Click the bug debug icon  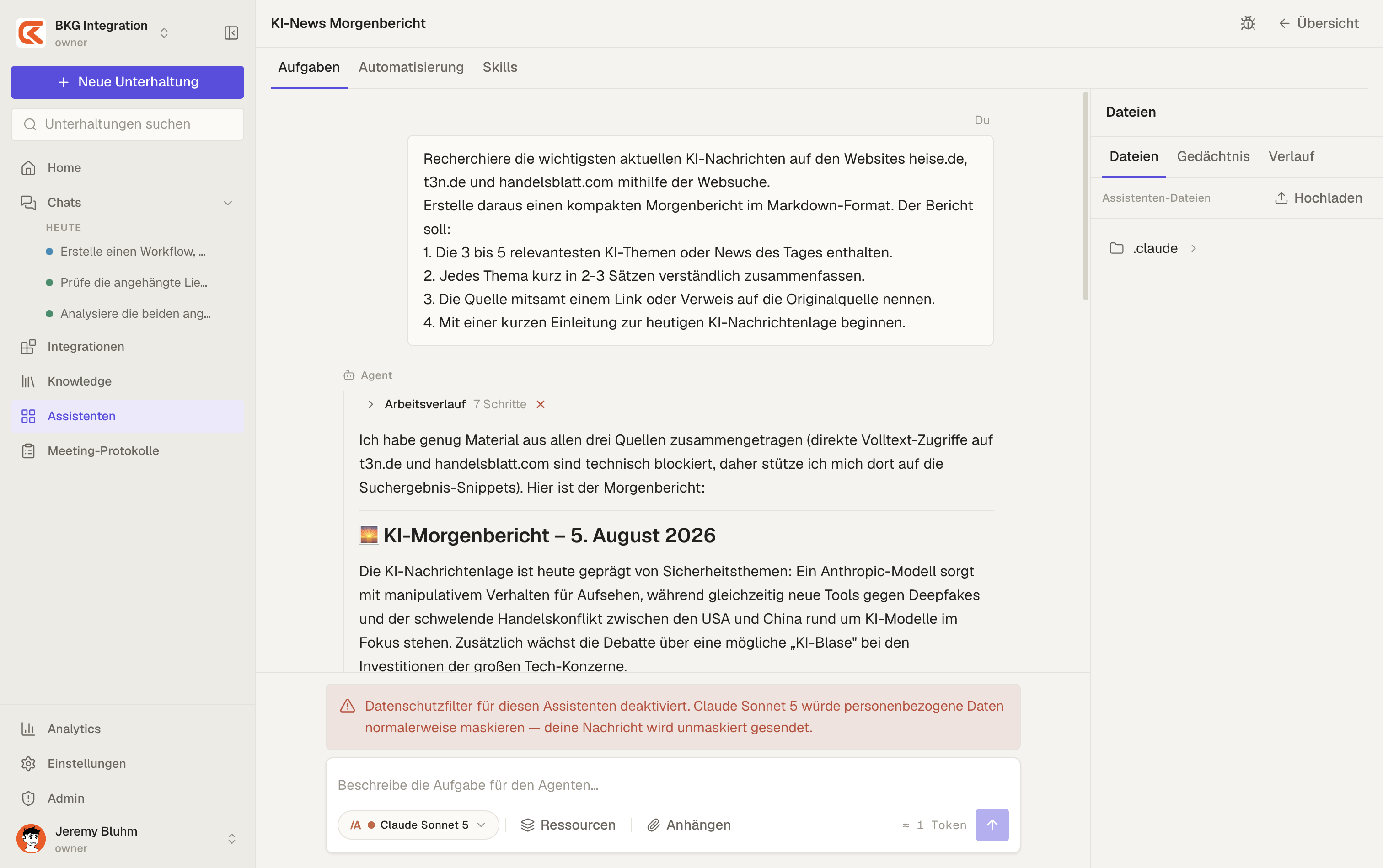pos(1248,23)
